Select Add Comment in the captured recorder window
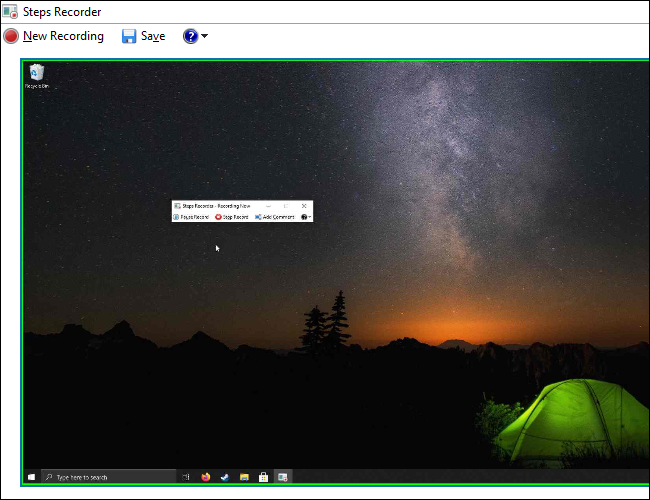The height and width of the screenshot is (500, 650). (275, 217)
